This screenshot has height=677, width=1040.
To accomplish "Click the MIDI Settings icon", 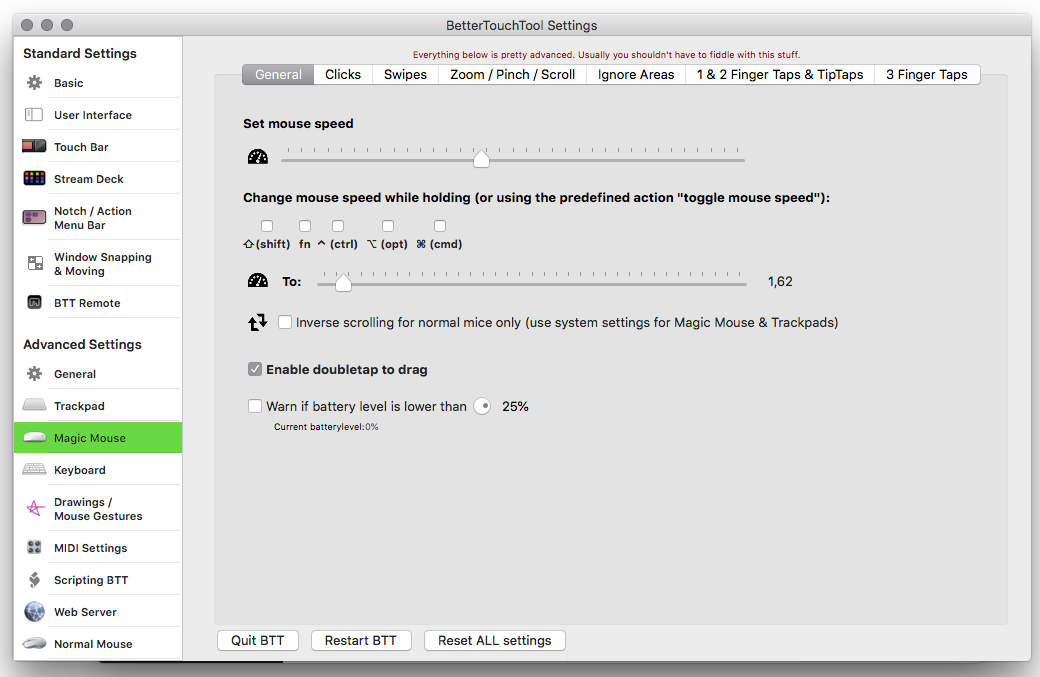I will [34, 548].
